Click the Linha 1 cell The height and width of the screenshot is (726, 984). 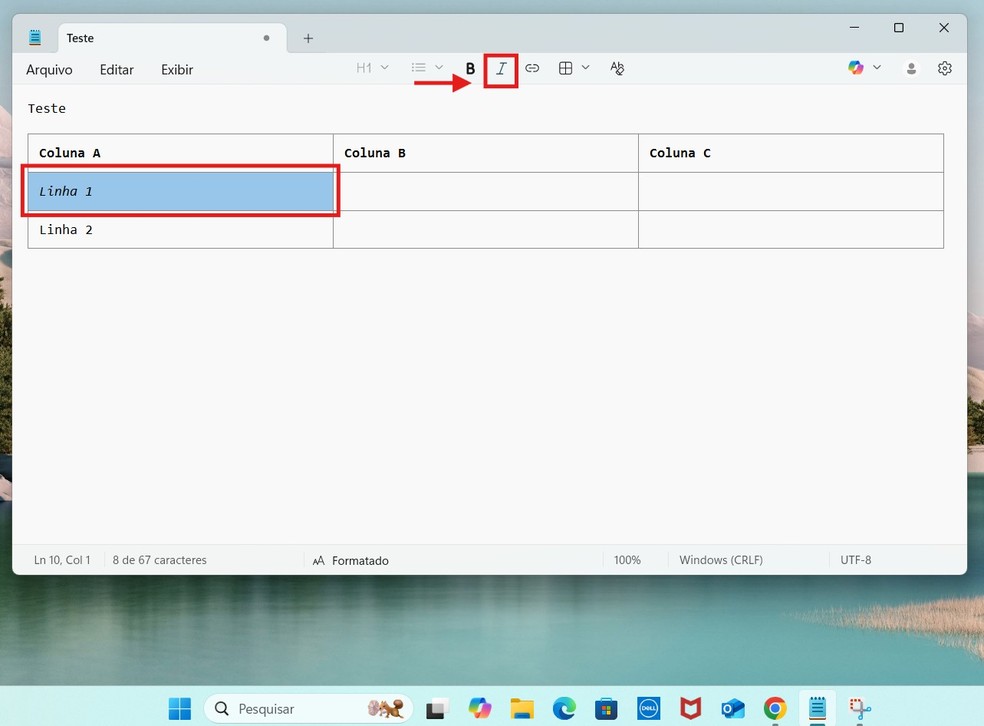pos(180,191)
